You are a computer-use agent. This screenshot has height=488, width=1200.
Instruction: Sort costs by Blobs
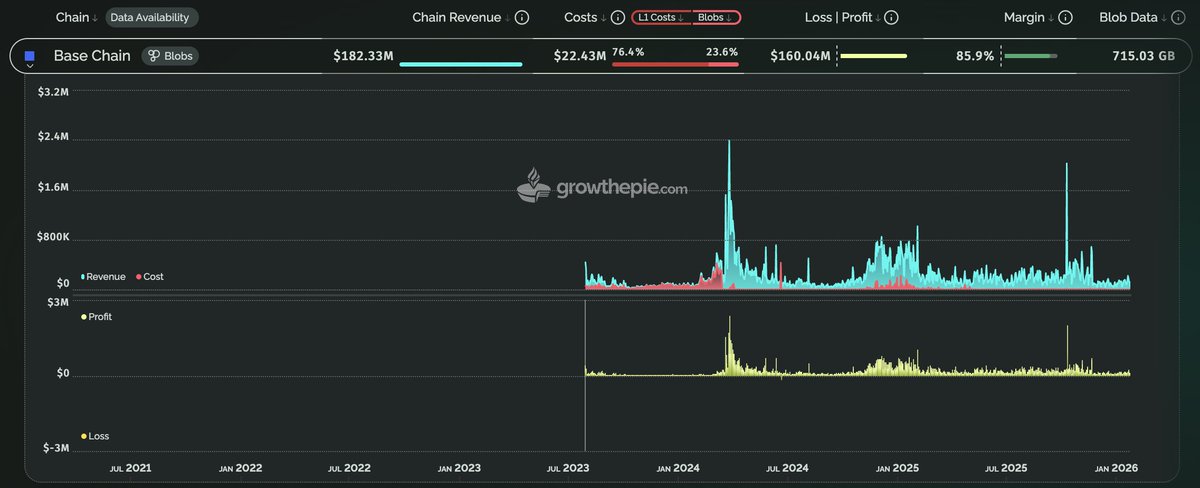tap(715, 17)
